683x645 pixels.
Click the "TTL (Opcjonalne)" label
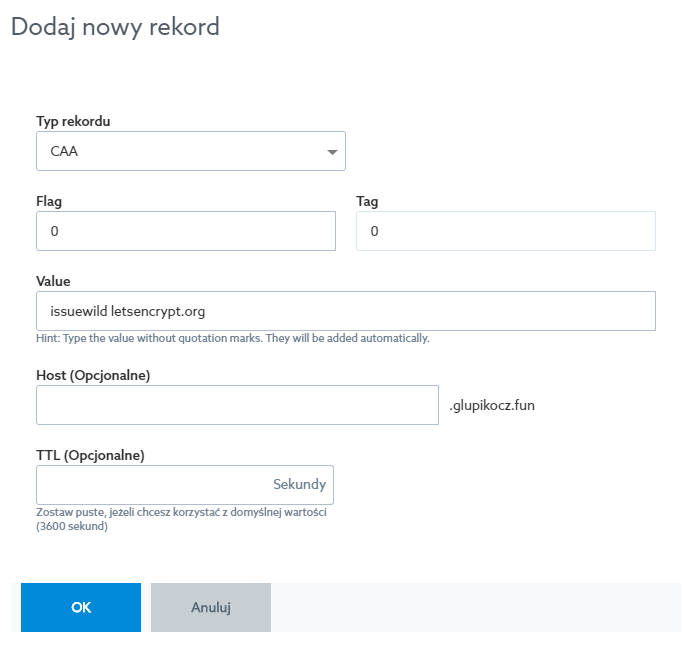coord(90,455)
